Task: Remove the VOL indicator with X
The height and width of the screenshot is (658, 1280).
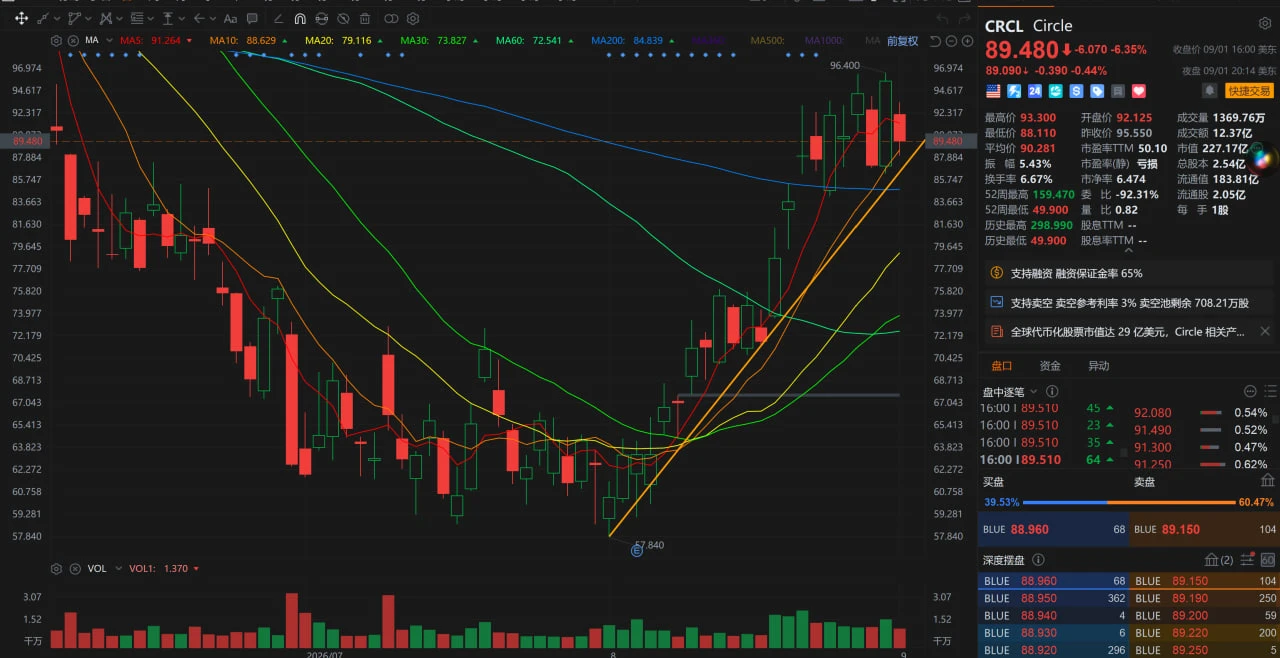Action: pyautogui.click(x=73, y=568)
